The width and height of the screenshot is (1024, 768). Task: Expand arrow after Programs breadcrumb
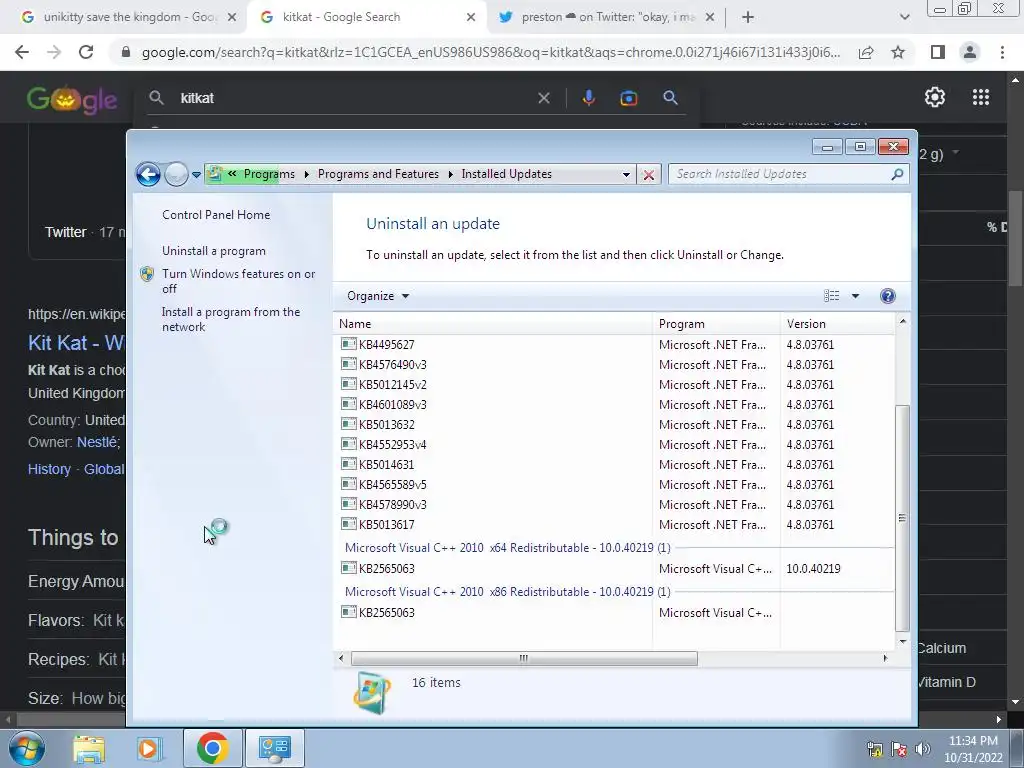click(x=306, y=174)
